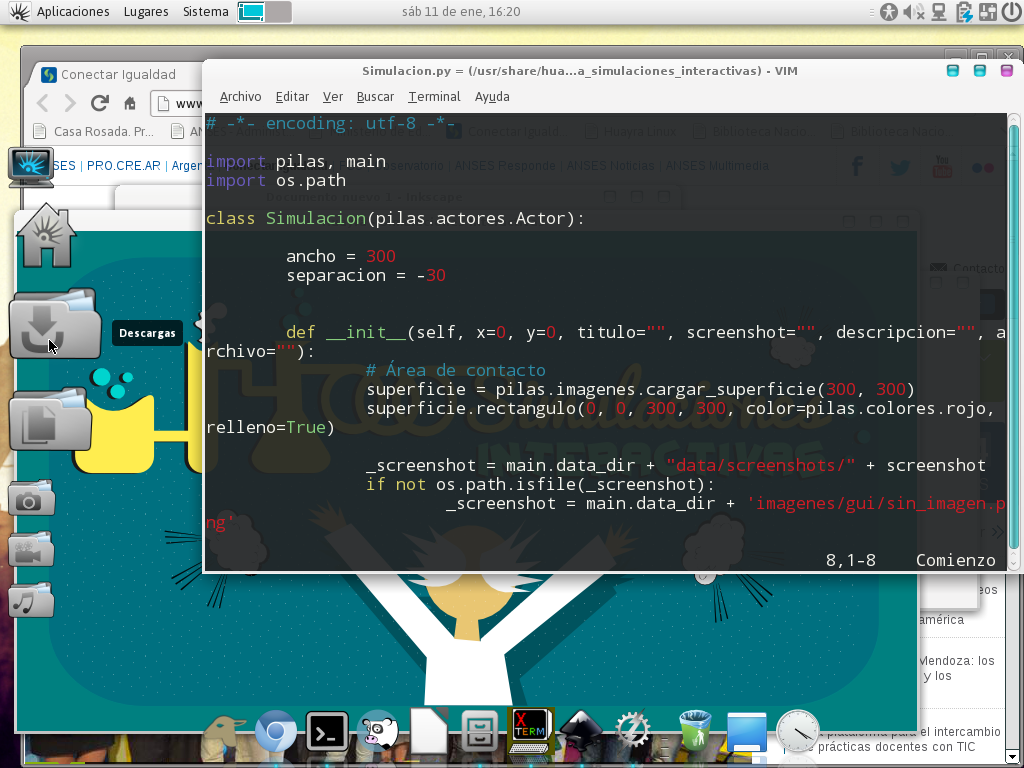Click the muted volume icon

click(x=913, y=12)
